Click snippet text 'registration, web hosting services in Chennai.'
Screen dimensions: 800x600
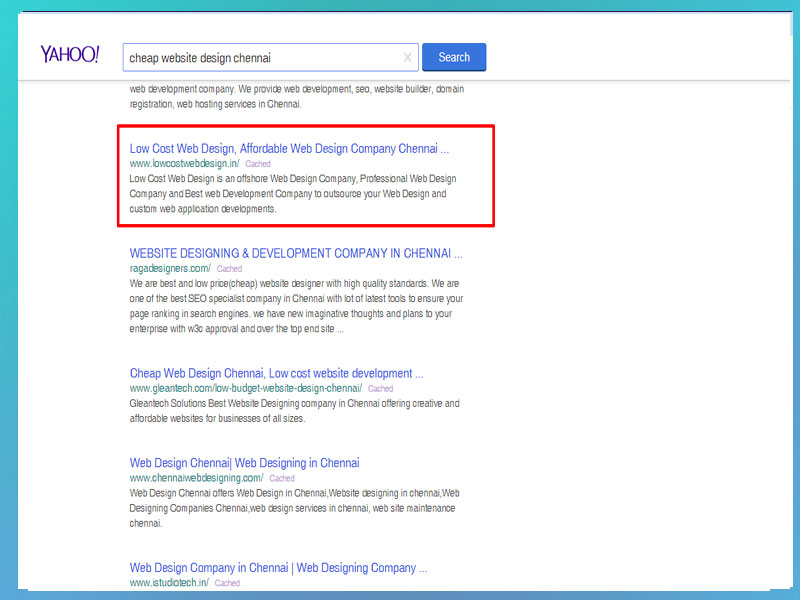pos(215,104)
